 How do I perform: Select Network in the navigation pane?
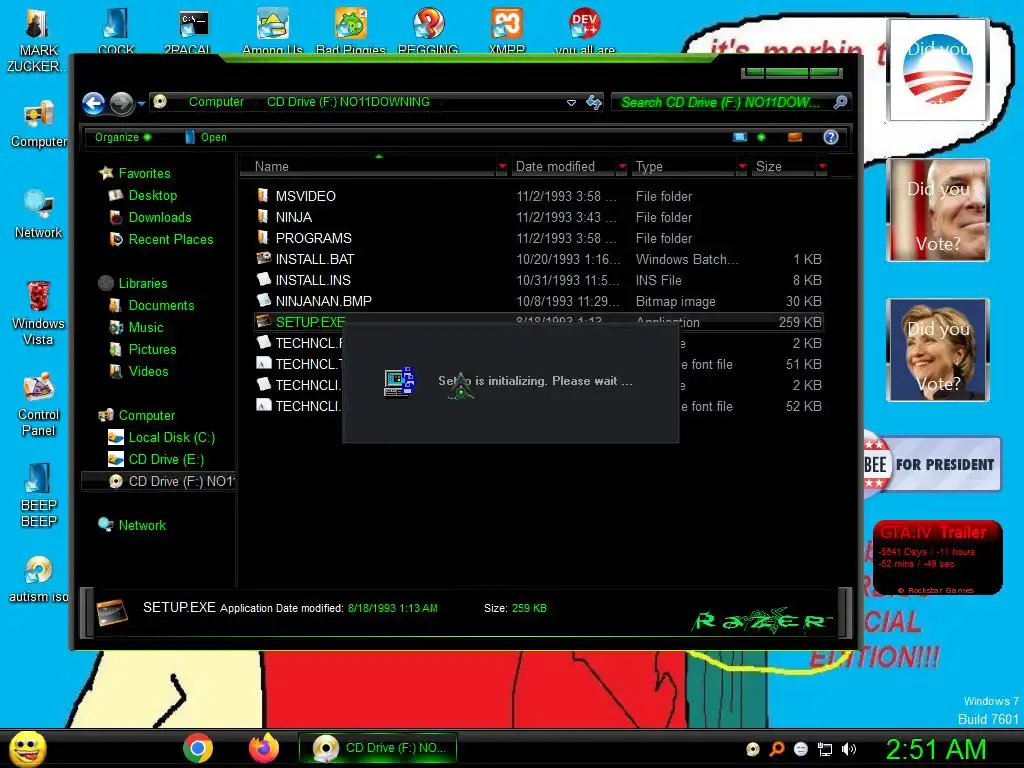142,525
